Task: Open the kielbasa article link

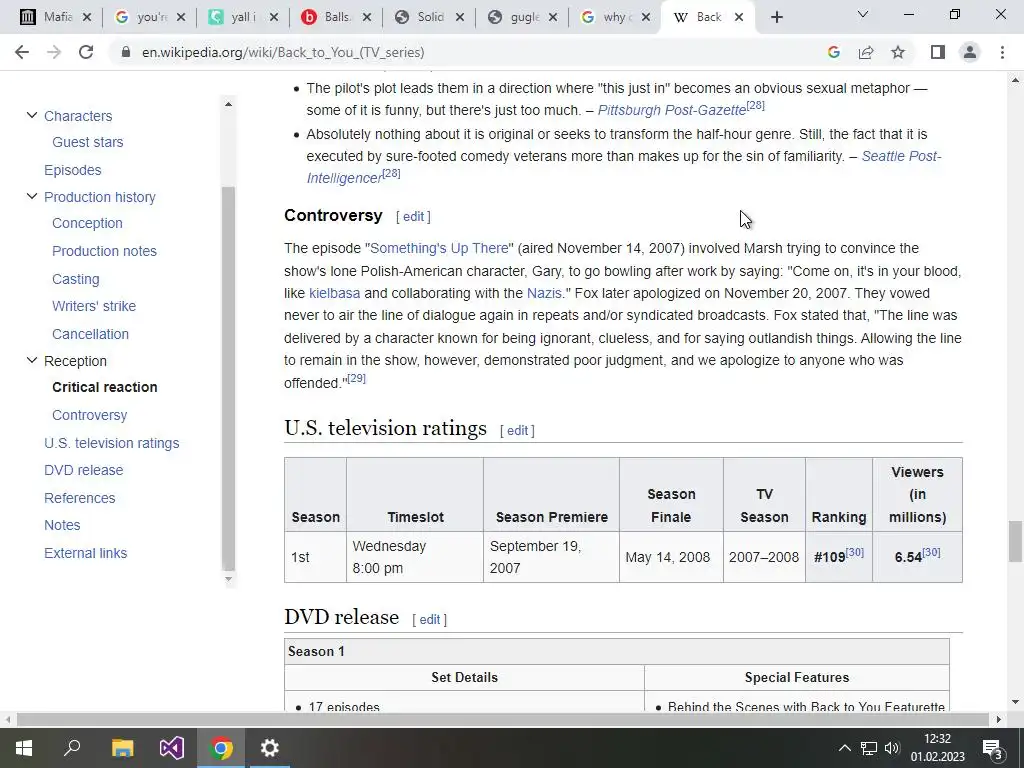Action: [334, 293]
